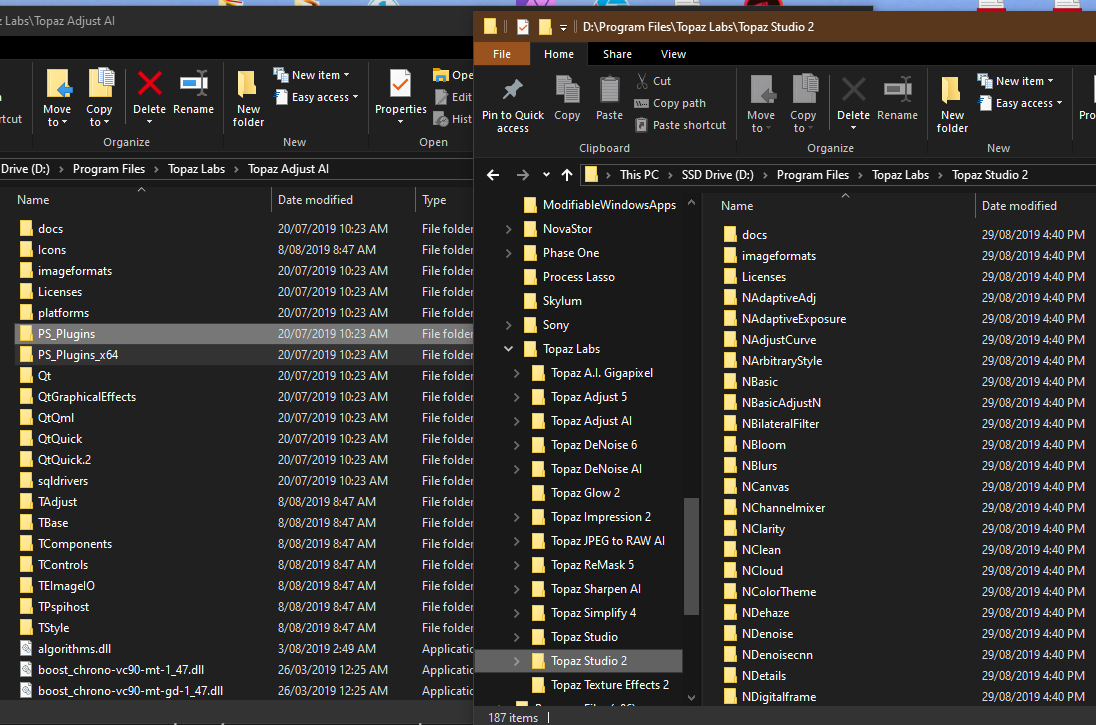Click the PS_Plugins_x64 folder icon
Viewport: 1096px width, 725px height.
27,354
